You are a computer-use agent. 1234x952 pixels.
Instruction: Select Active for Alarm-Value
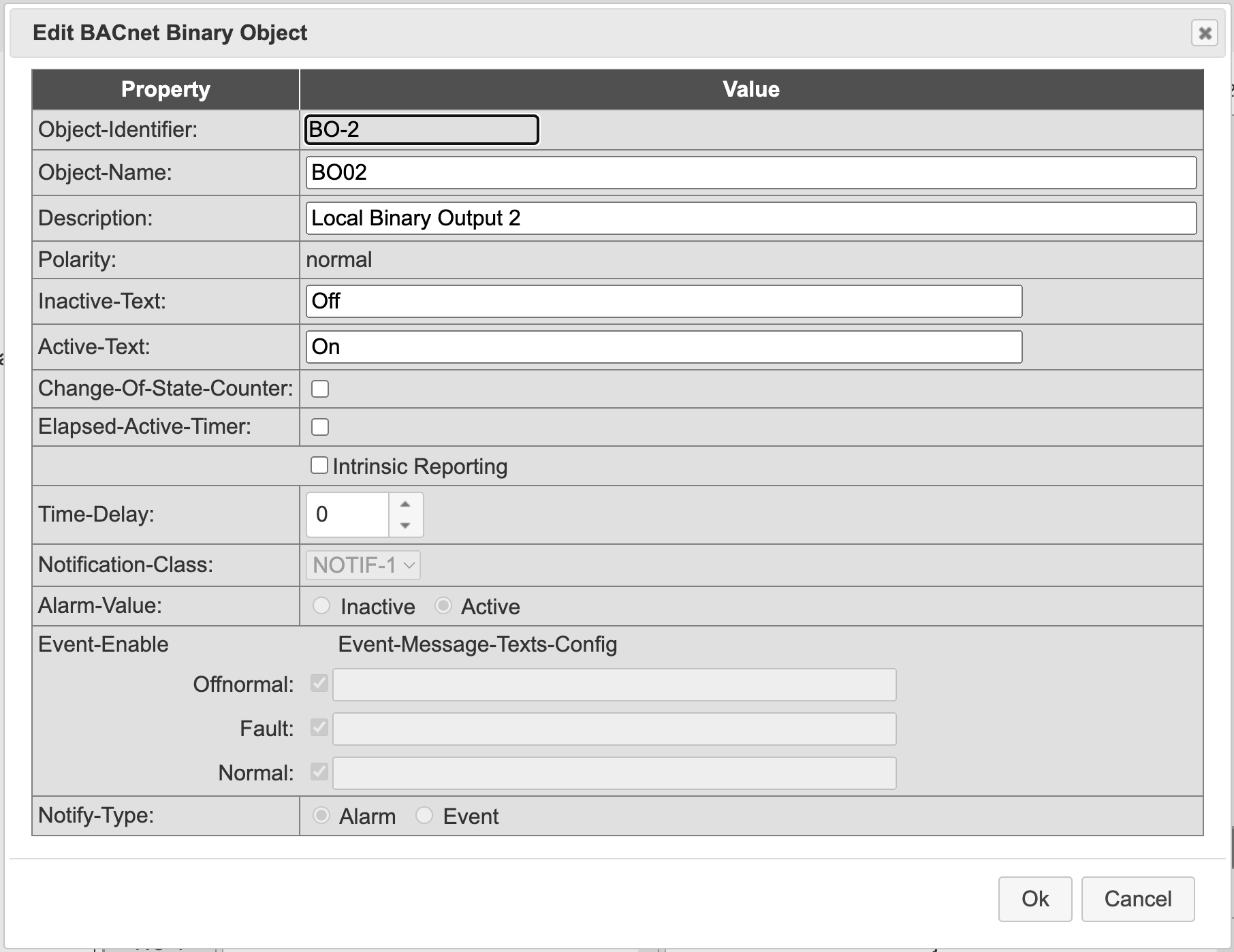click(x=443, y=605)
